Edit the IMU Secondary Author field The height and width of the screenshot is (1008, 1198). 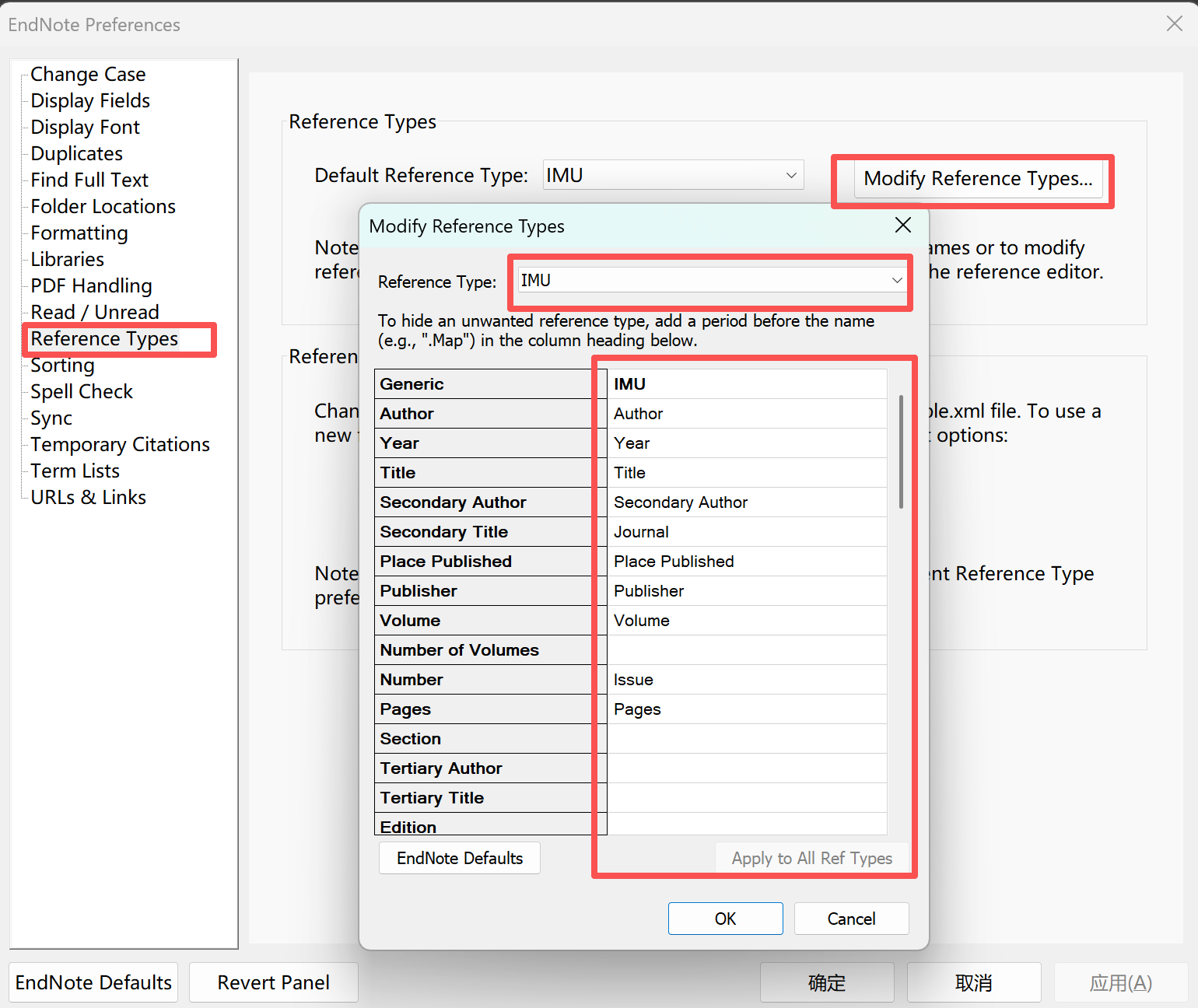747,502
